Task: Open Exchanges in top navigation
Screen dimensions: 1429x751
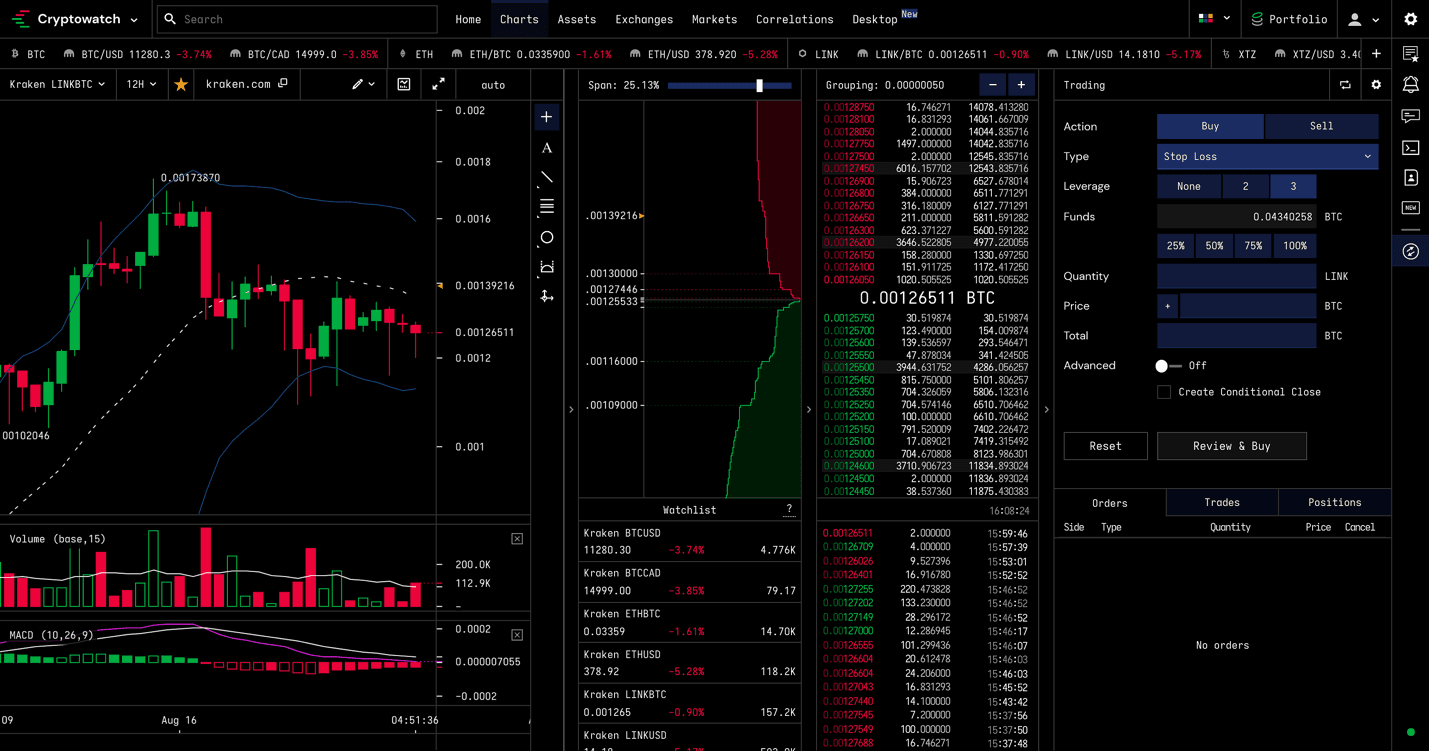Action: click(x=644, y=19)
